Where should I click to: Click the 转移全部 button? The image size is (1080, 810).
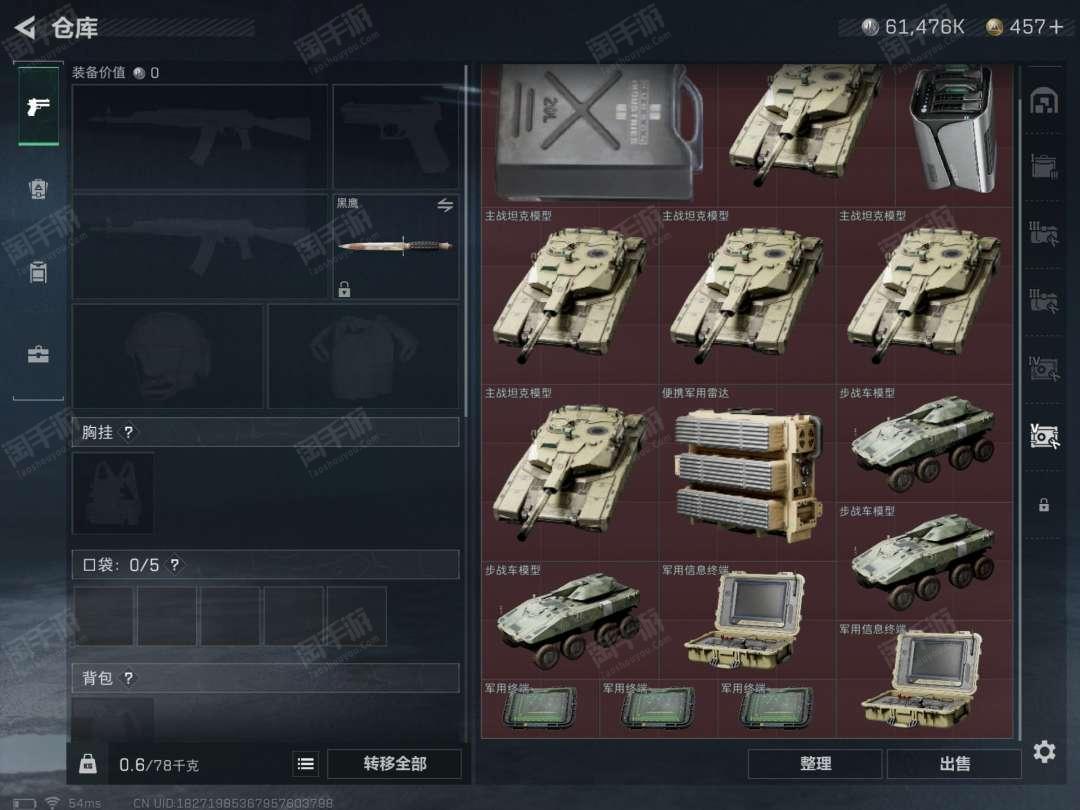395,764
